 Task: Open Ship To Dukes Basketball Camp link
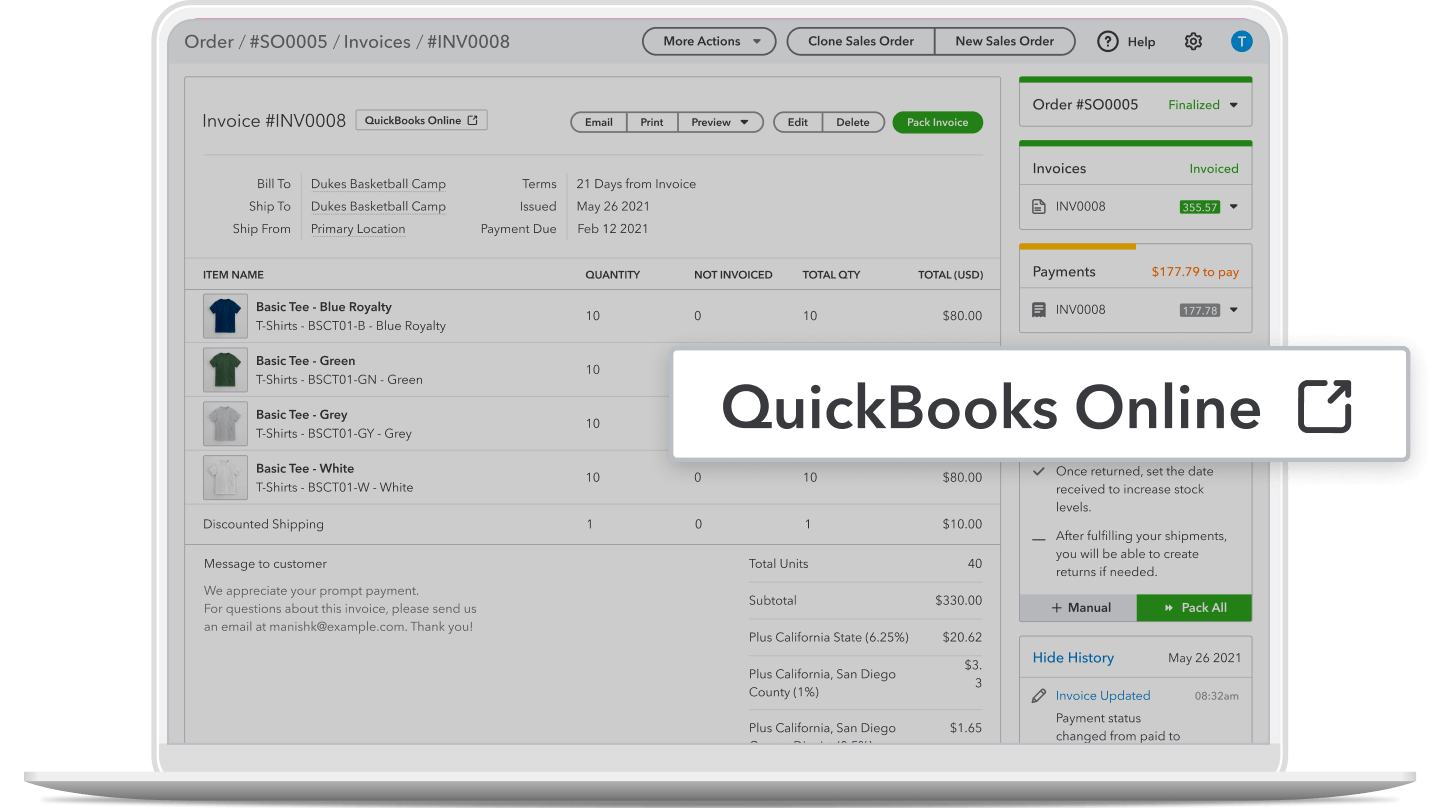point(378,207)
